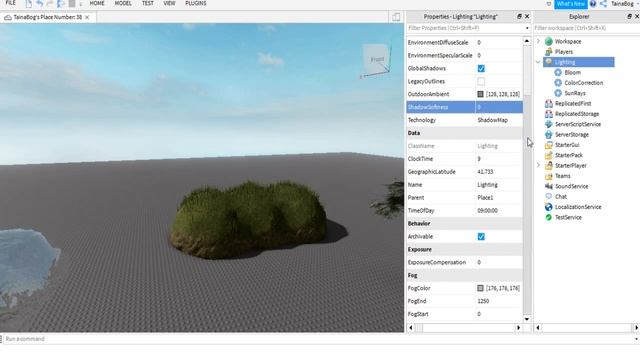Image resolution: width=640 pixels, height=360 pixels.
Task: Click the Properties scroll-down arrow
Action: point(527,319)
